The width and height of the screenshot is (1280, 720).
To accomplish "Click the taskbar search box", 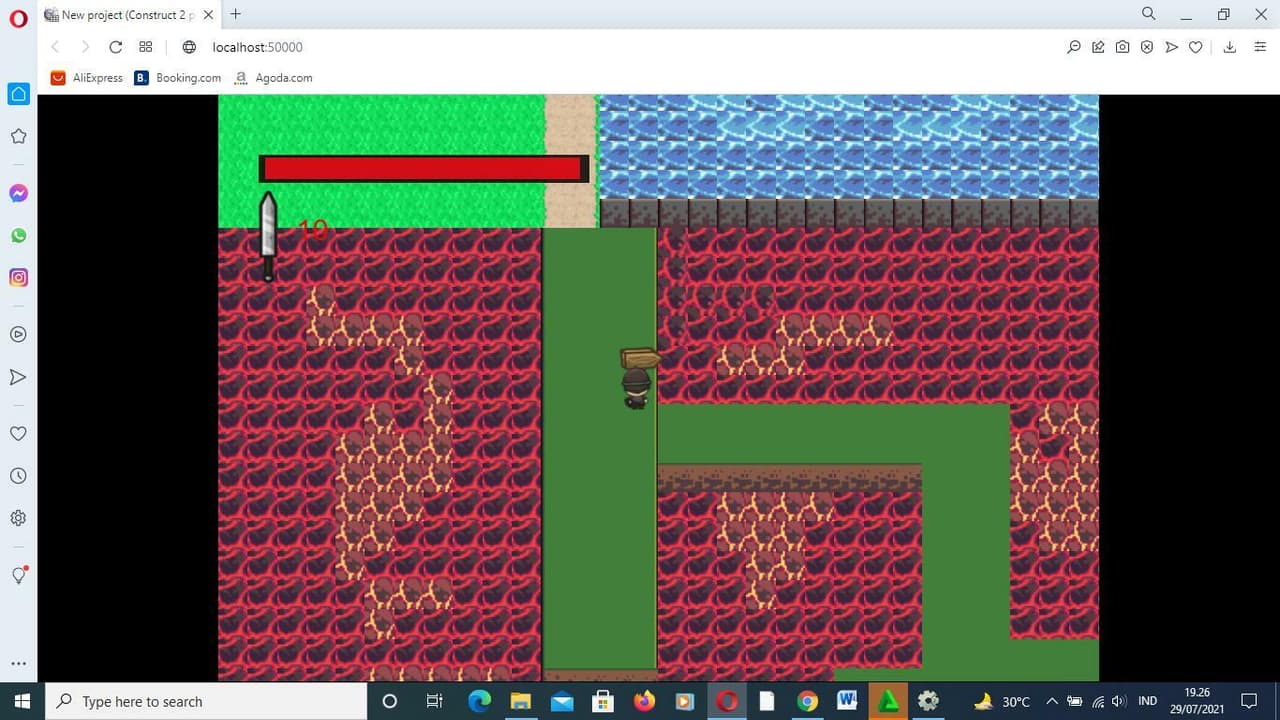I will point(206,701).
